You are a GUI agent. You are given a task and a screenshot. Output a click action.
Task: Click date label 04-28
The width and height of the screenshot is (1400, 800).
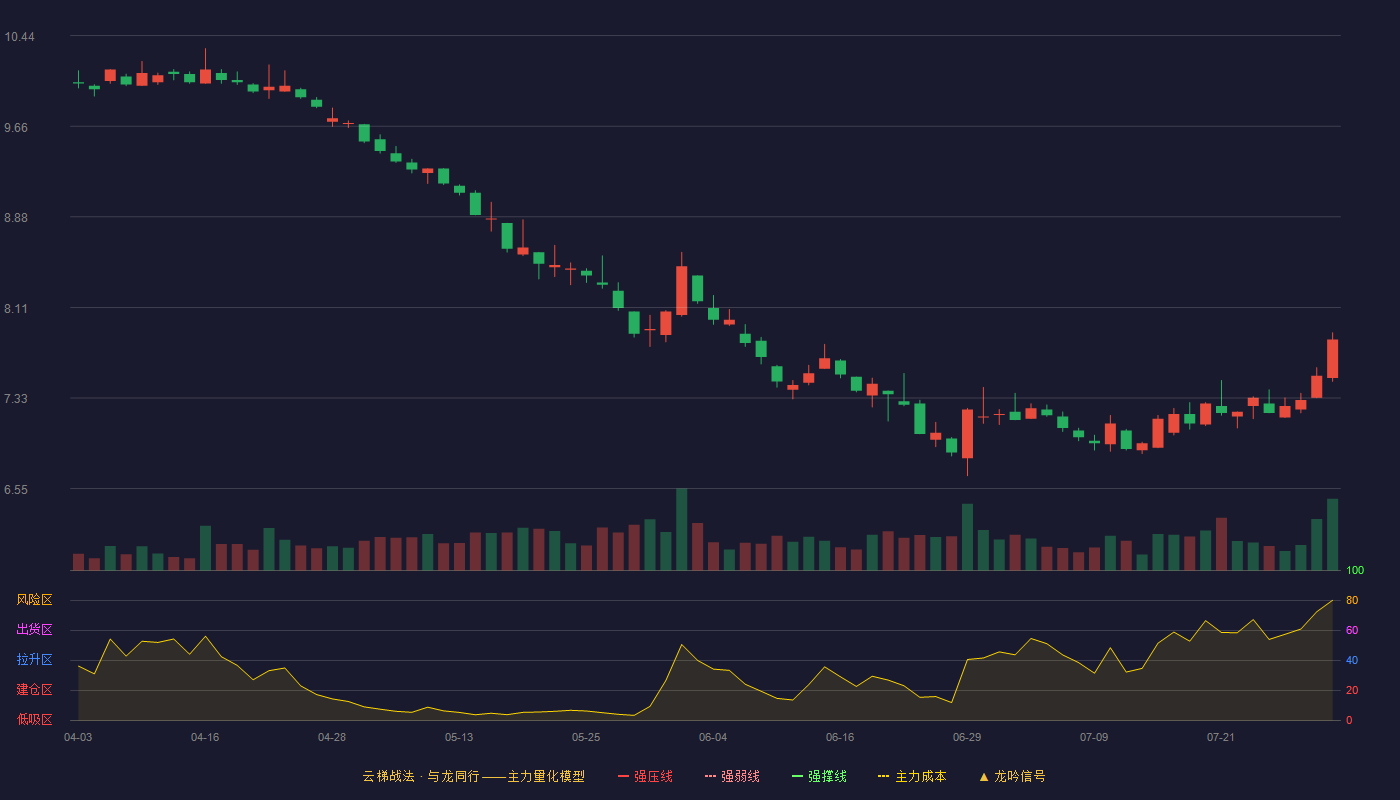click(332, 737)
